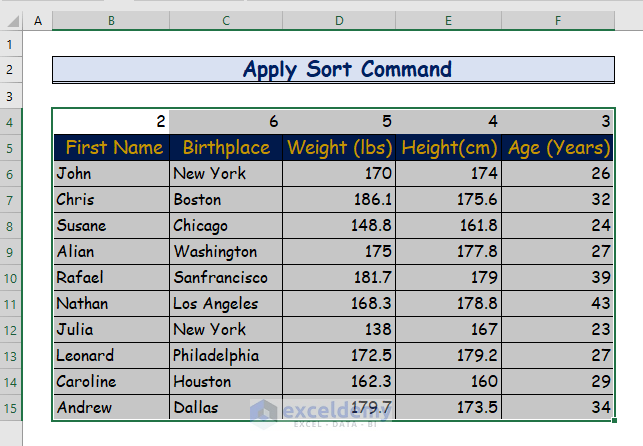Click the 'Nathan' cell
Image resolution: width=643 pixels, height=446 pixels.
pyautogui.click(x=111, y=304)
